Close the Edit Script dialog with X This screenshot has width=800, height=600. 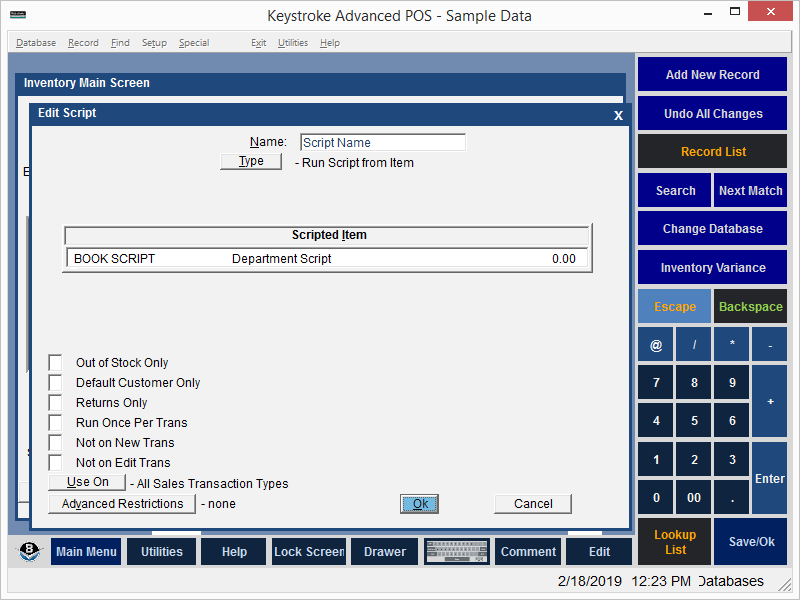coord(618,115)
